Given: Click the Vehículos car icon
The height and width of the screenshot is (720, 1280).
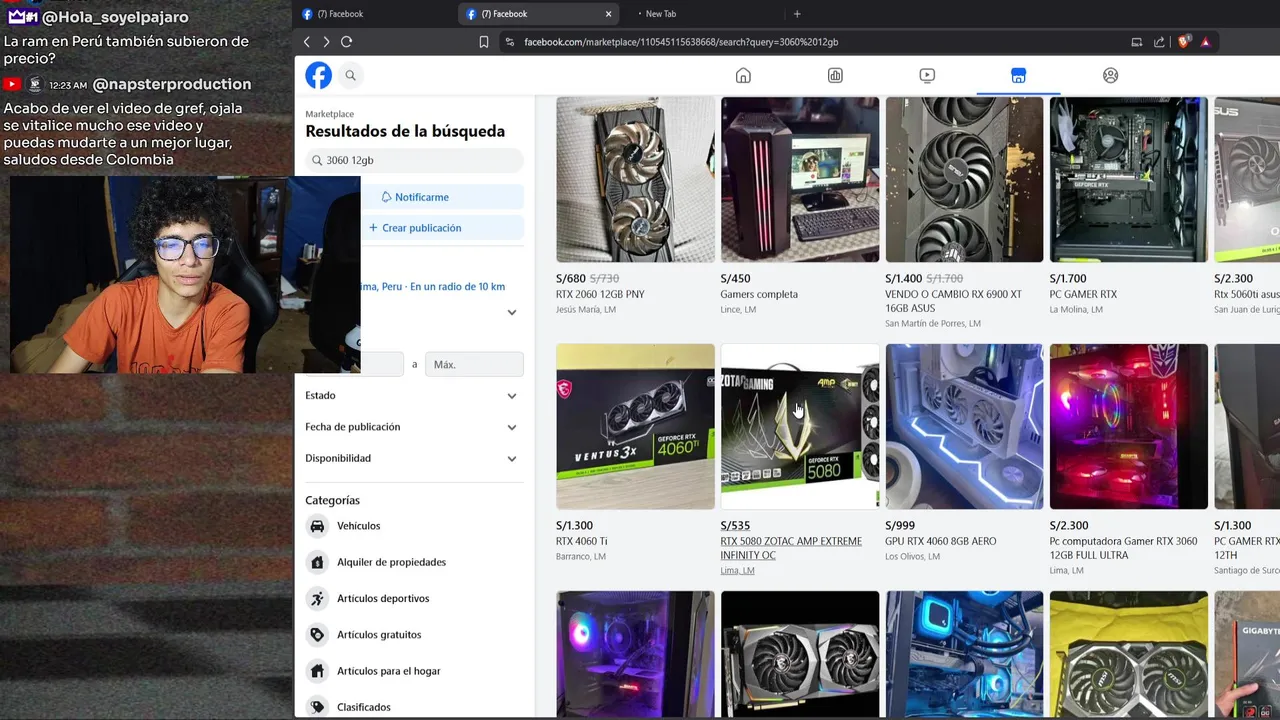Looking at the screenshot, I should (317, 526).
